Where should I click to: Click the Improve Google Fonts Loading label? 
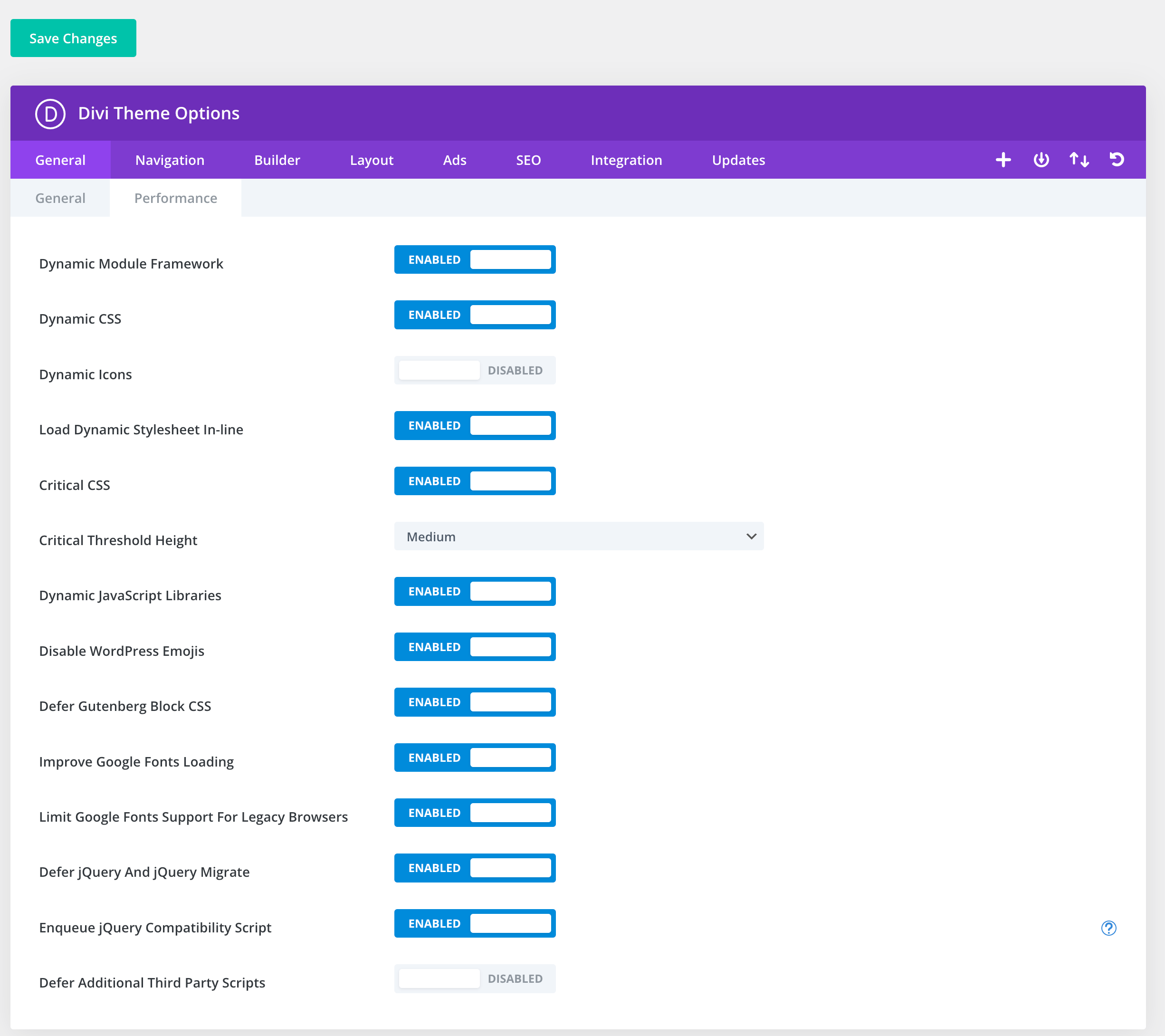pyautogui.click(x=136, y=762)
